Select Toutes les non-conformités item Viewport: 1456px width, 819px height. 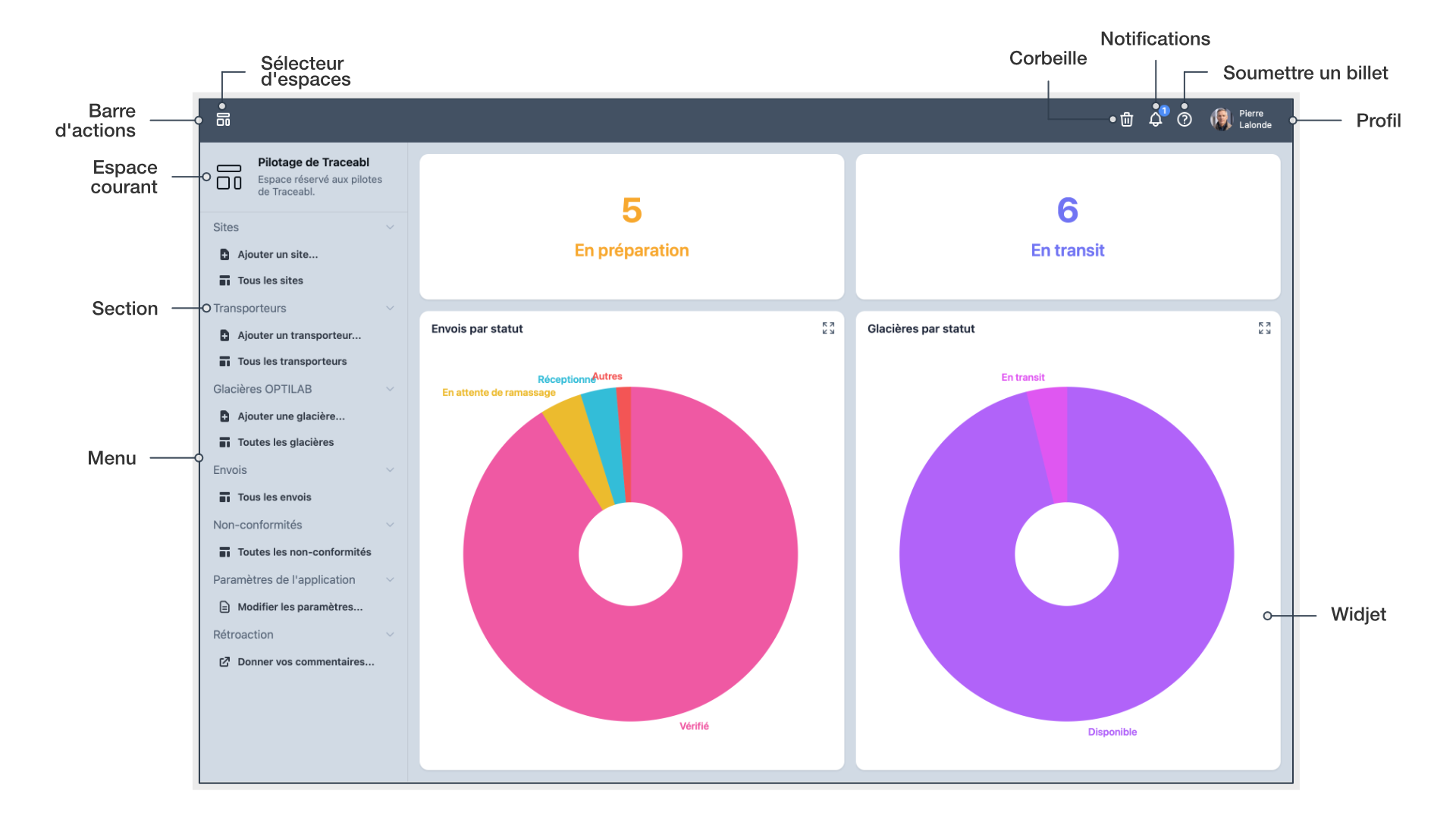click(x=303, y=552)
